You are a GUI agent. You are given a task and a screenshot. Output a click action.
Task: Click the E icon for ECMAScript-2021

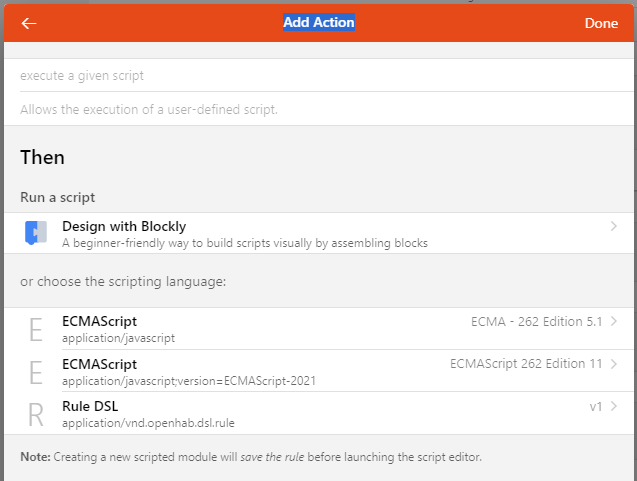tap(36, 372)
